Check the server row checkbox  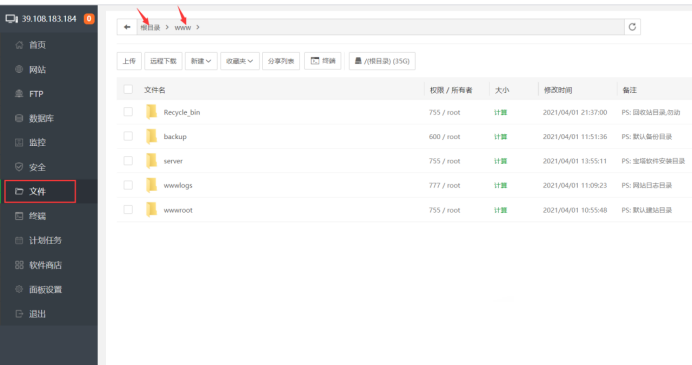(128, 161)
